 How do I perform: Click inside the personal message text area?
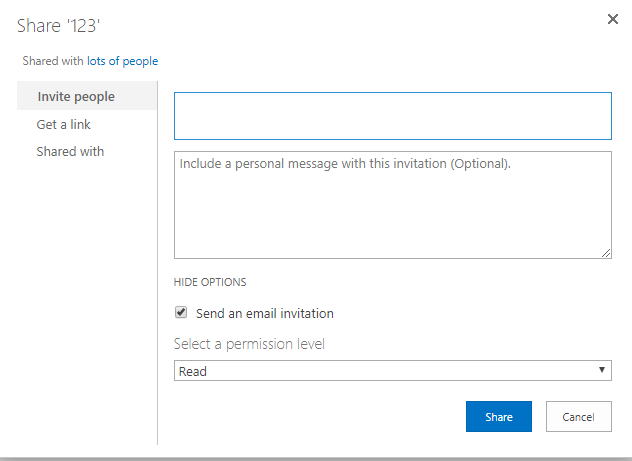pos(393,205)
